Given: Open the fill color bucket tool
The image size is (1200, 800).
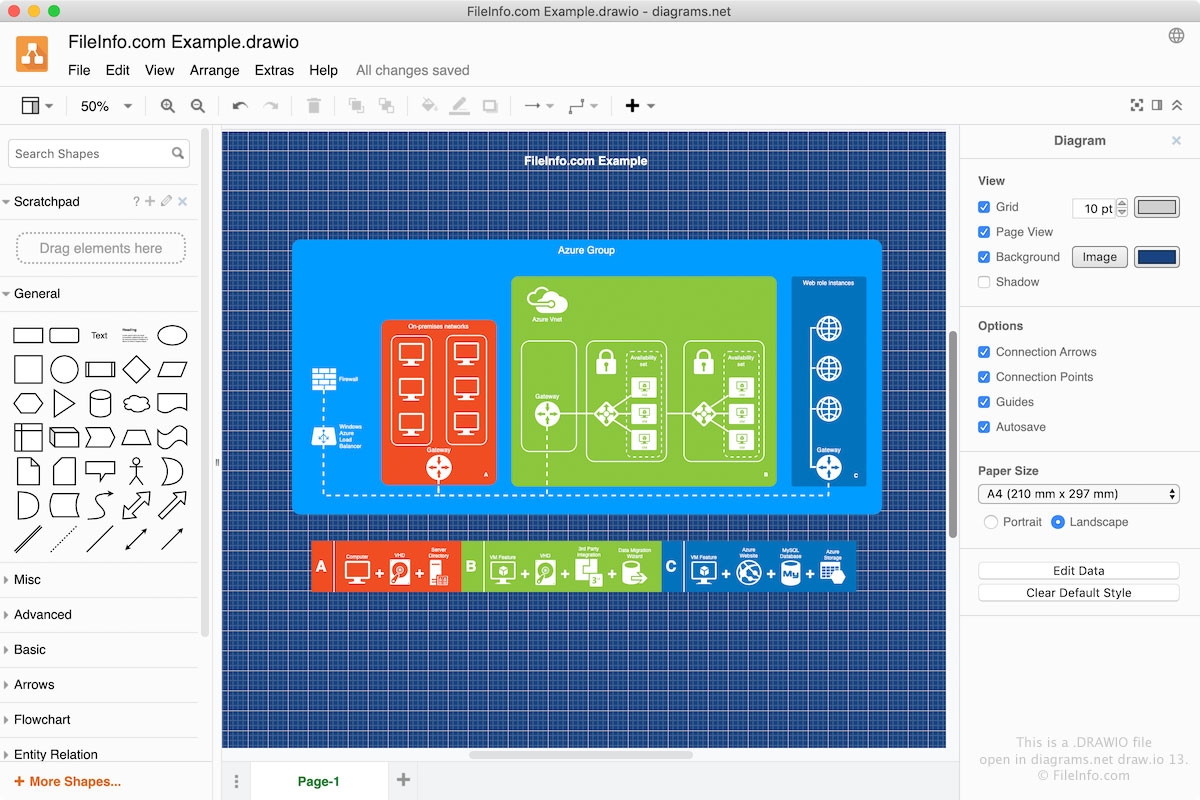Looking at the screenshot, I should (429, 106).
